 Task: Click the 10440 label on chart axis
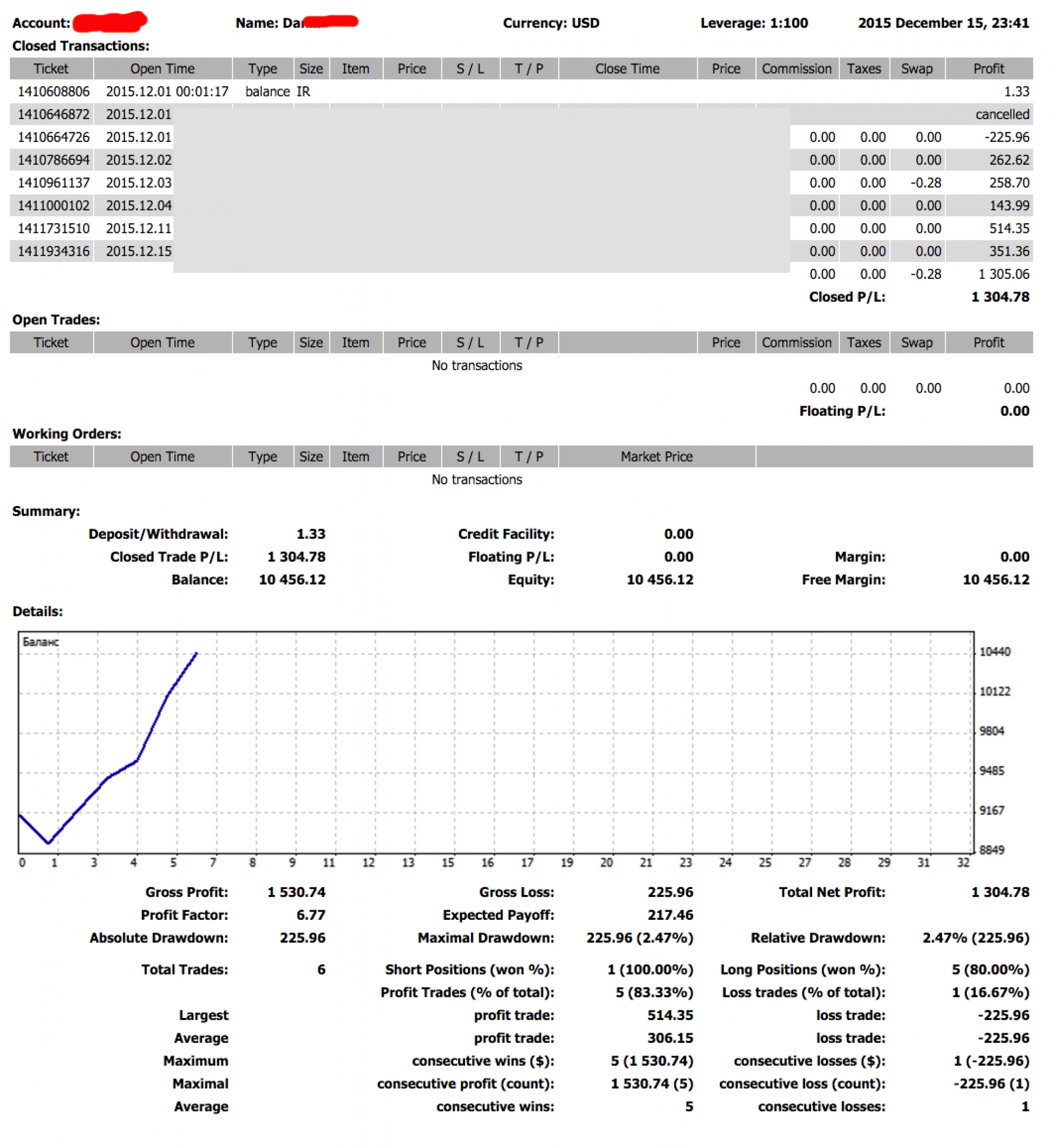pos(994,652)
